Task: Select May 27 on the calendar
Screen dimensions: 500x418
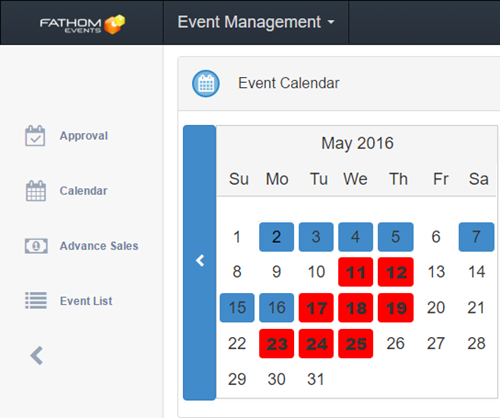Action: point(436,344)
